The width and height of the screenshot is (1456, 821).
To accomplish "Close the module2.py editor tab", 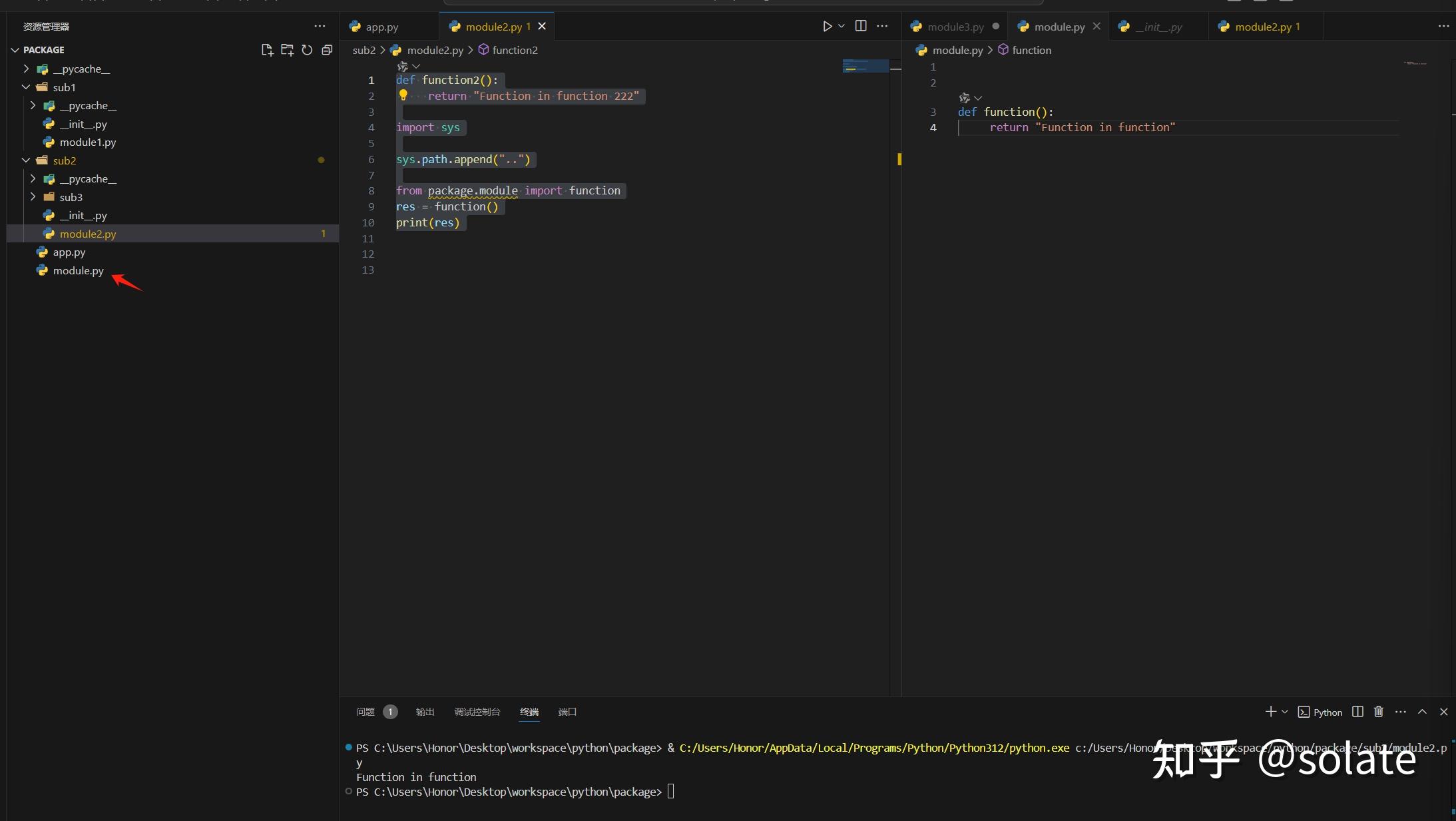I will pos(542,26).
